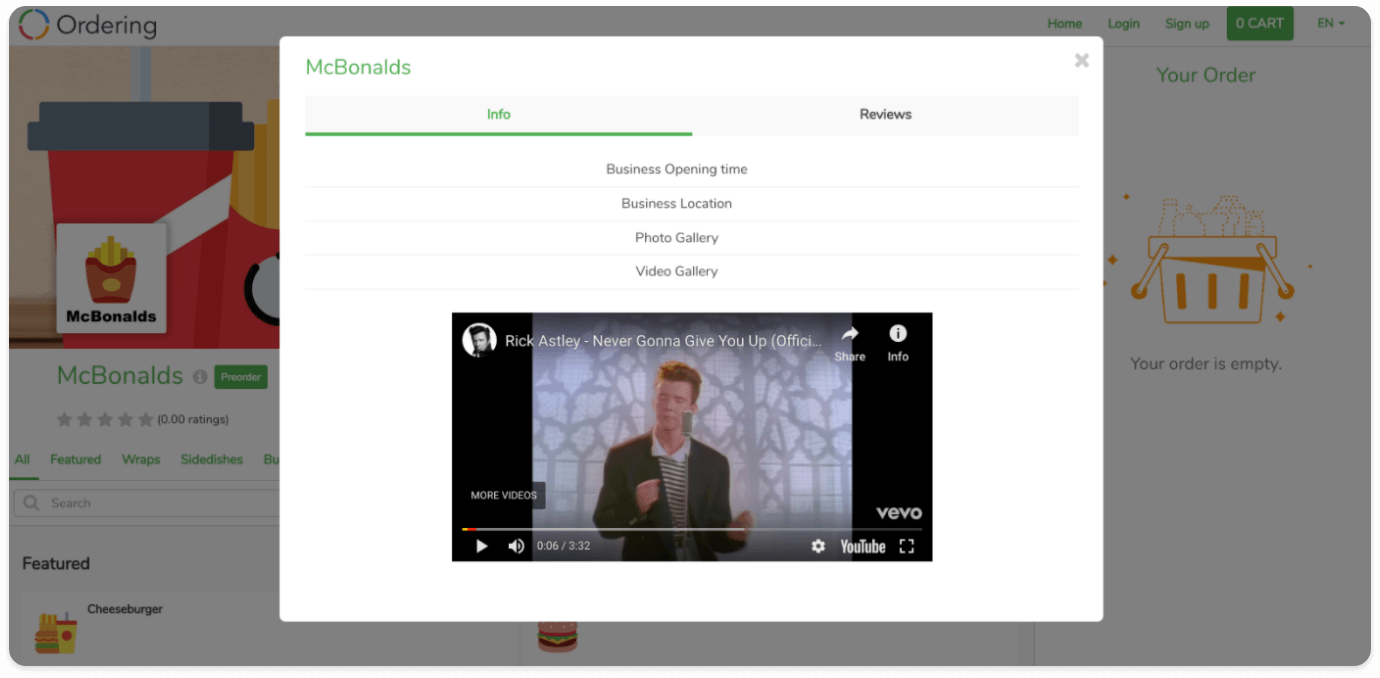Open the 0 CART button
Viewport: 1380px width, 678px height.
(x=1259, y=24)
